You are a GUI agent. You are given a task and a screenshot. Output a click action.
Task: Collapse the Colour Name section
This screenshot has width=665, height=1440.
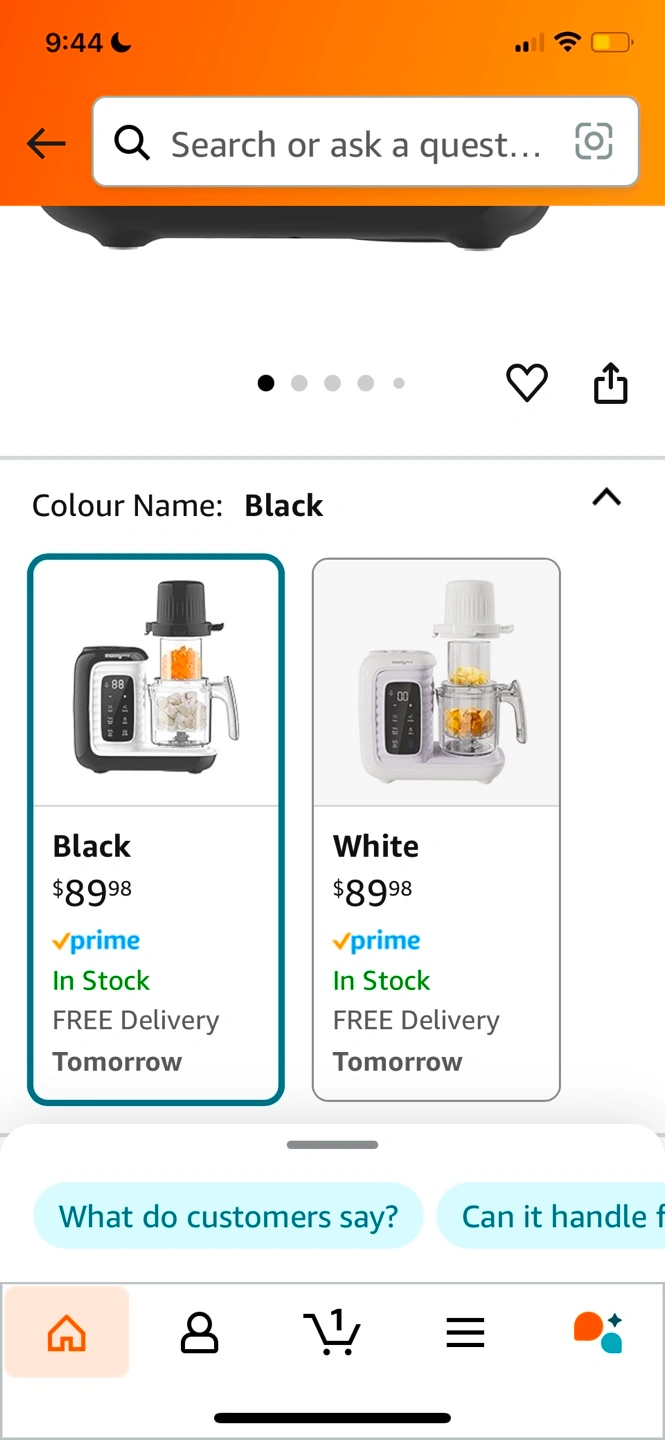point(606,497)
